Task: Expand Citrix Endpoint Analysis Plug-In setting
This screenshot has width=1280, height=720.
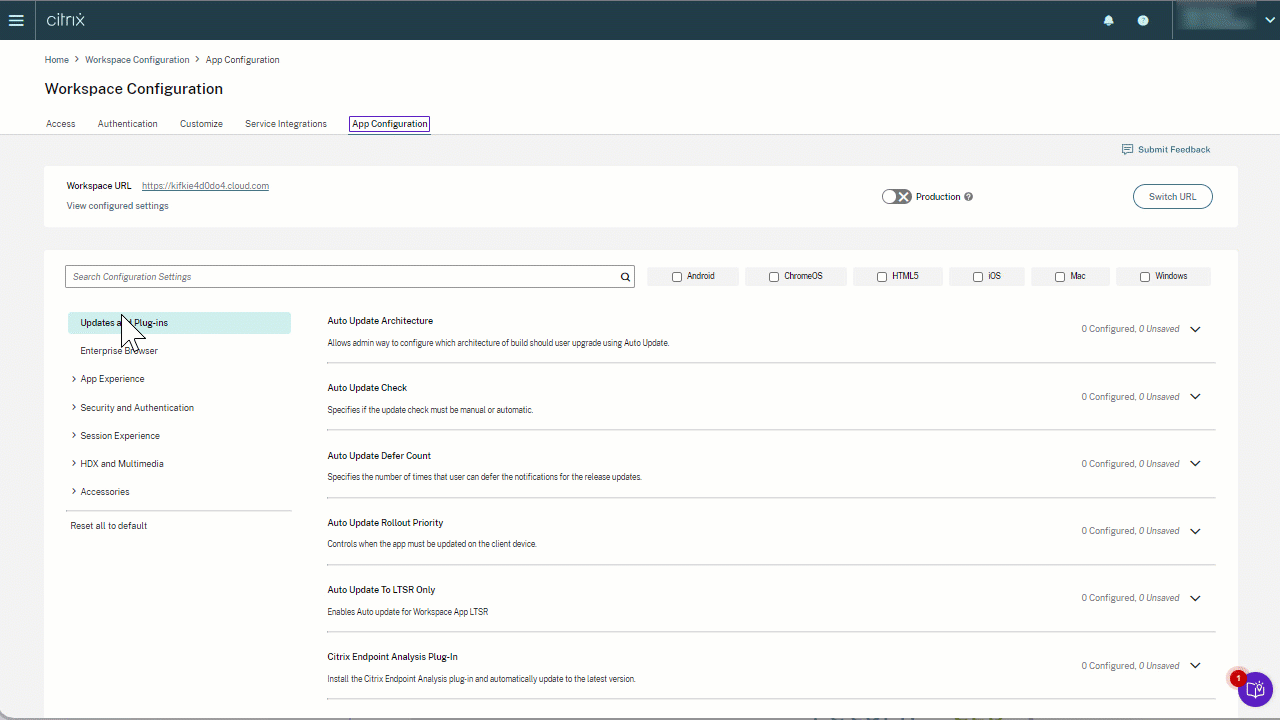Action: [x=1195, y=666]
